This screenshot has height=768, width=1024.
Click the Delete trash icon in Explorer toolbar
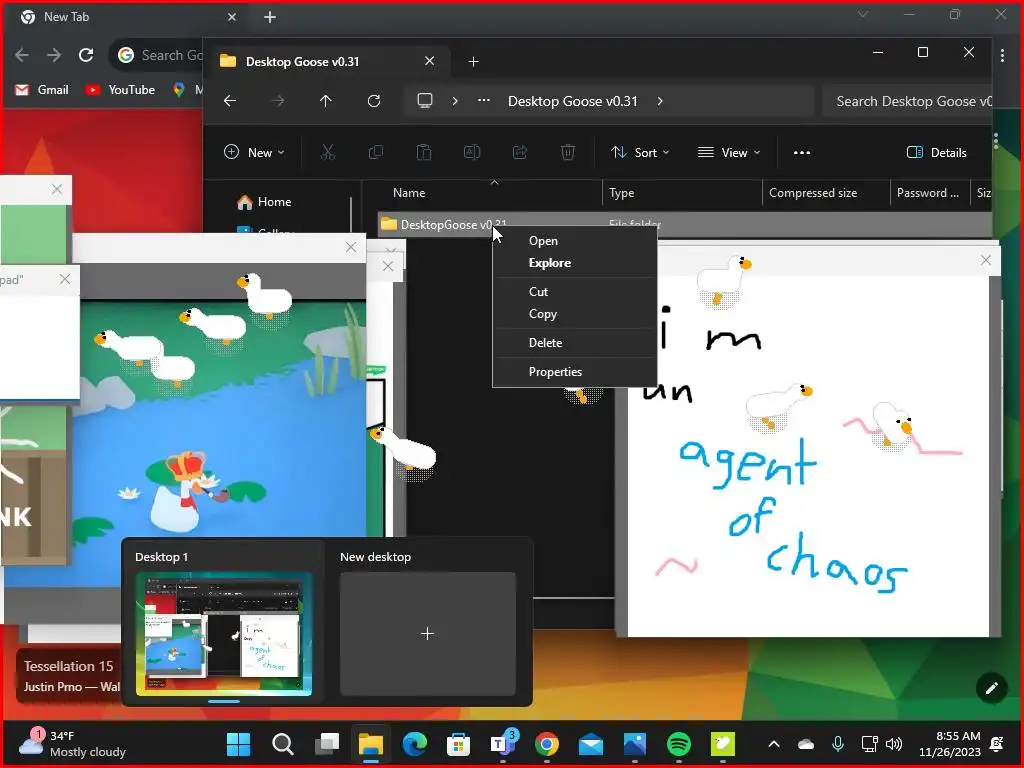tap(568, 153)
